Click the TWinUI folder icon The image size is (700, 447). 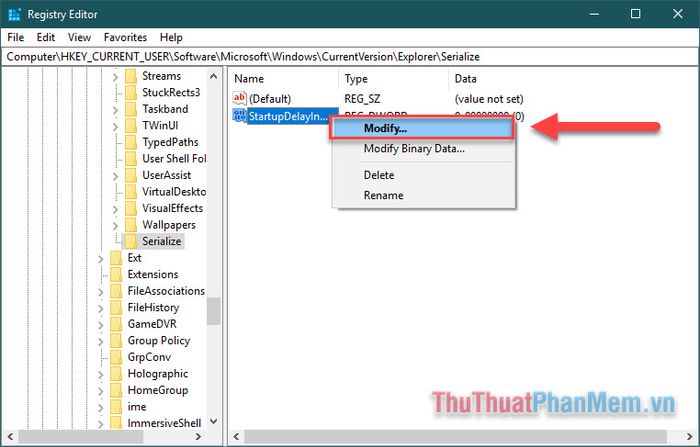(131, 126)
